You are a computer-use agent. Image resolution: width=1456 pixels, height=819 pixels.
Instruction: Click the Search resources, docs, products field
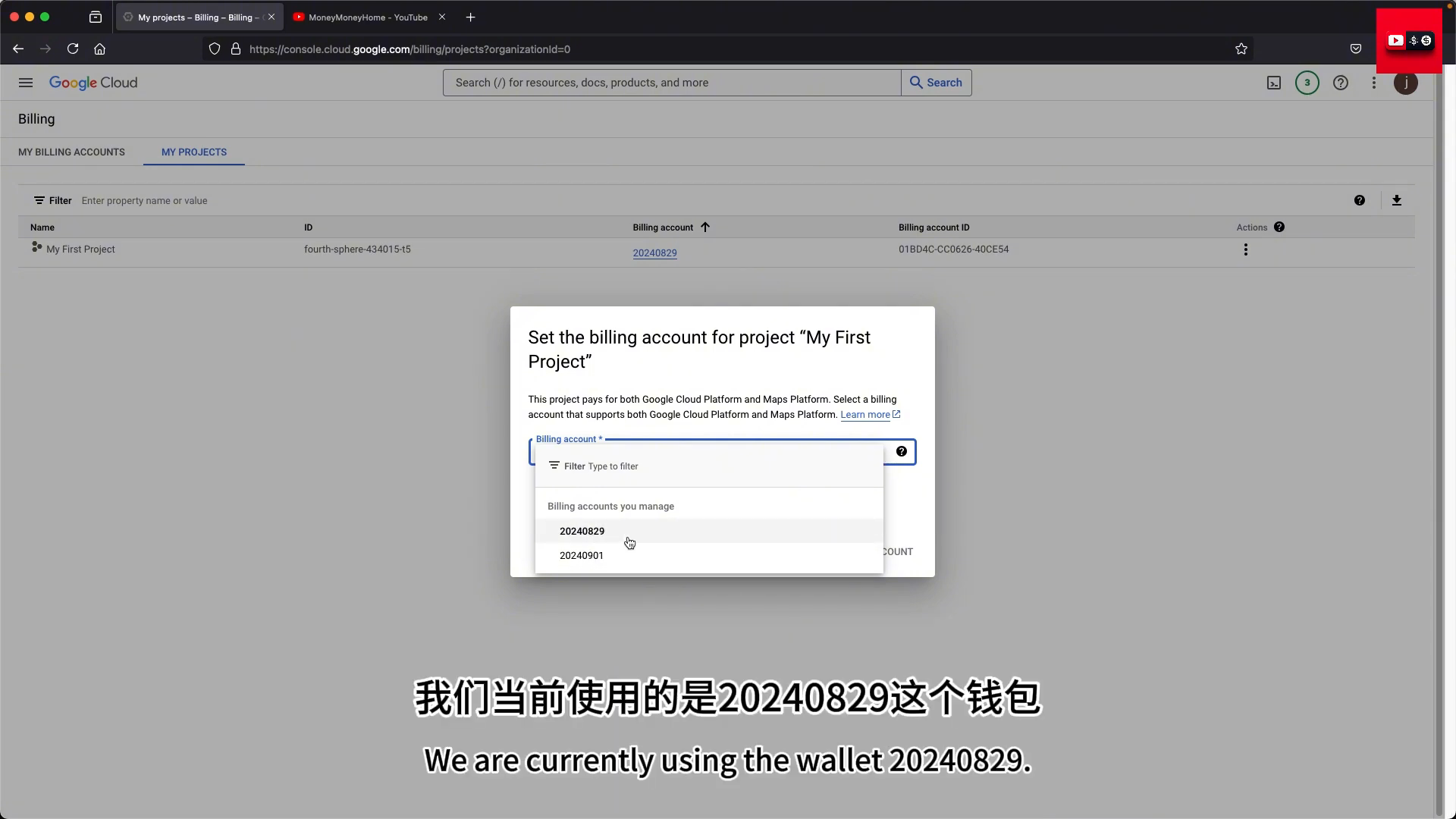(x=672, y=83)
